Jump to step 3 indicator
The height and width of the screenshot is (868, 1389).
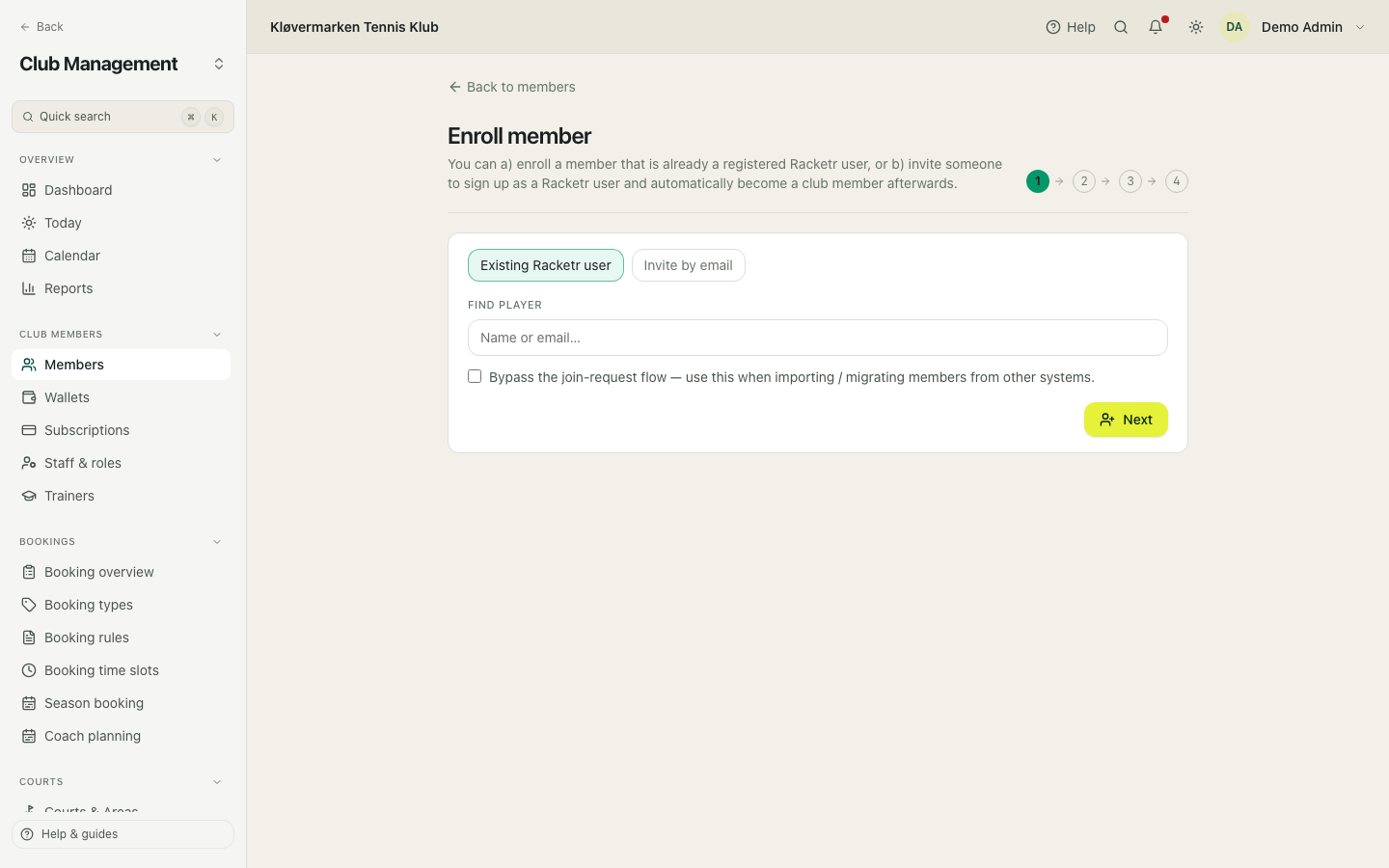1130,181
